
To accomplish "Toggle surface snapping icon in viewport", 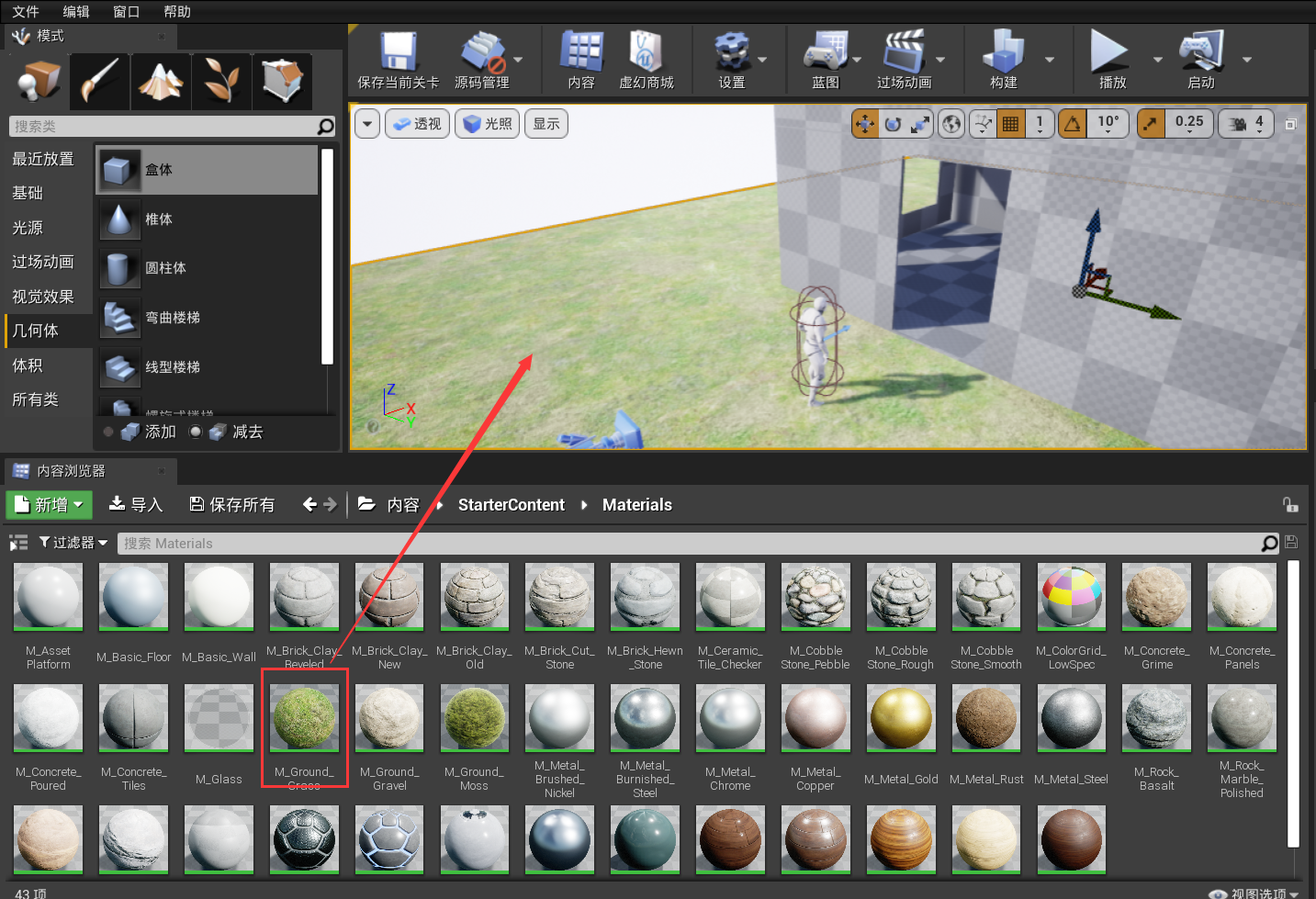I will click(x=983, y=123).
